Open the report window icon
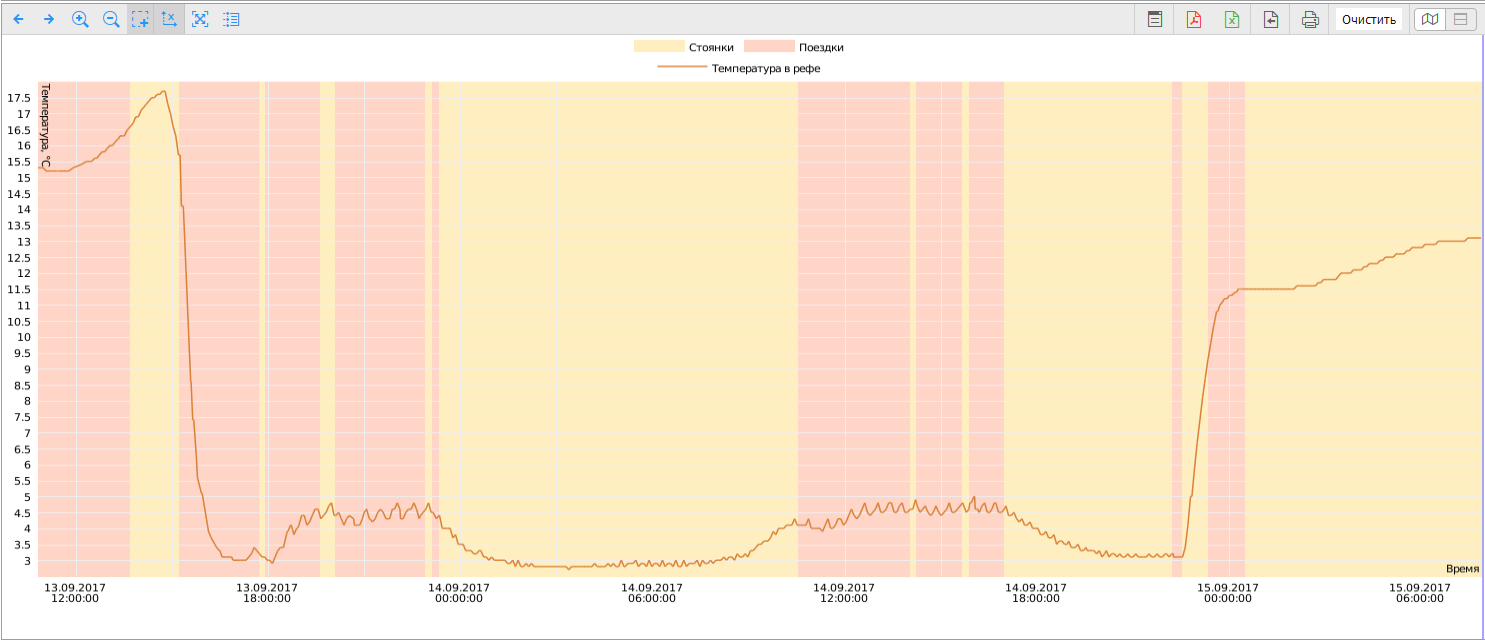Image resolution: width=1485 pixels, height=640 pixels. [1154, 19]
